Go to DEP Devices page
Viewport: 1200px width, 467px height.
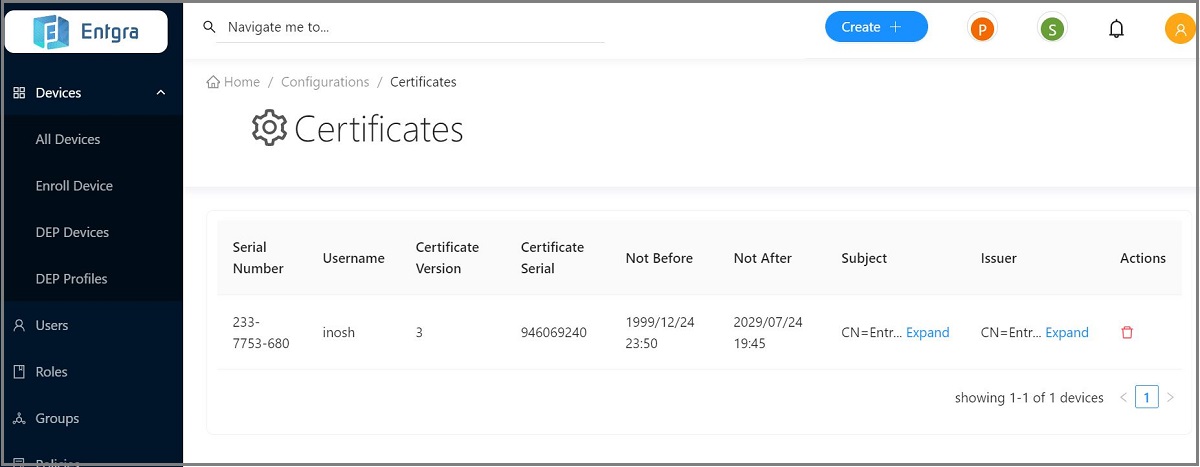tap(72, 232)
